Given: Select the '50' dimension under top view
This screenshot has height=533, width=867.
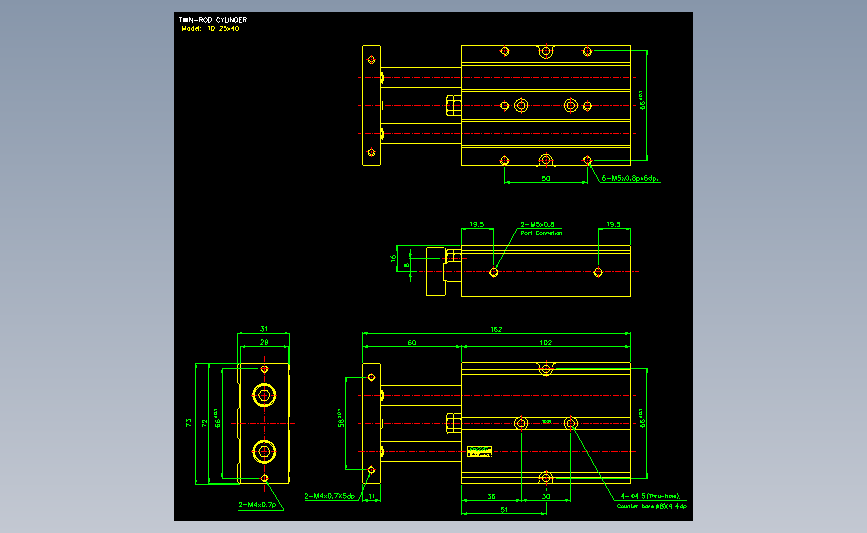Looking at the screenshot, I should click(546, 179).
